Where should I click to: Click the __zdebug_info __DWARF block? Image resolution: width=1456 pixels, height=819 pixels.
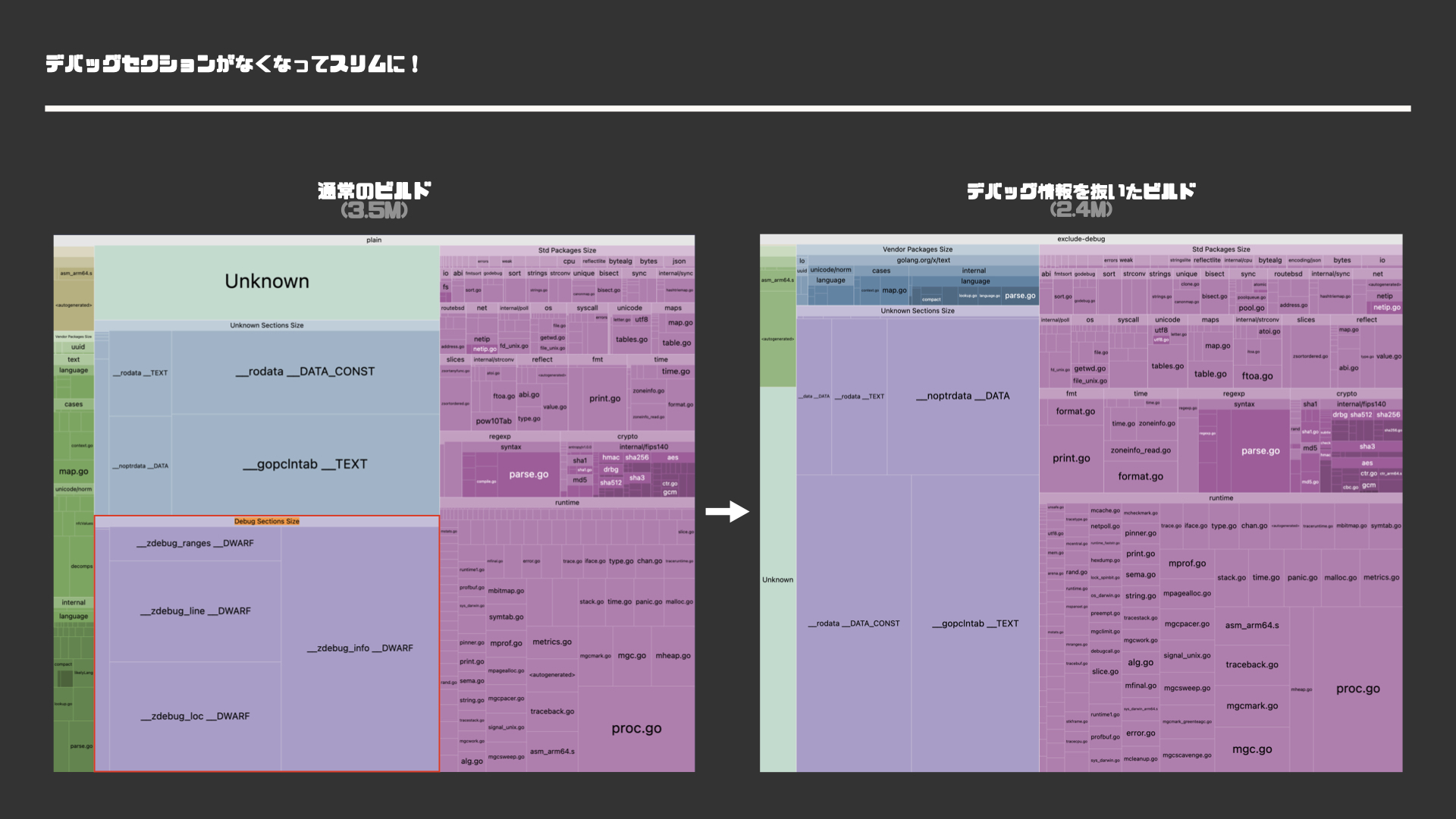tap(360, 648)
